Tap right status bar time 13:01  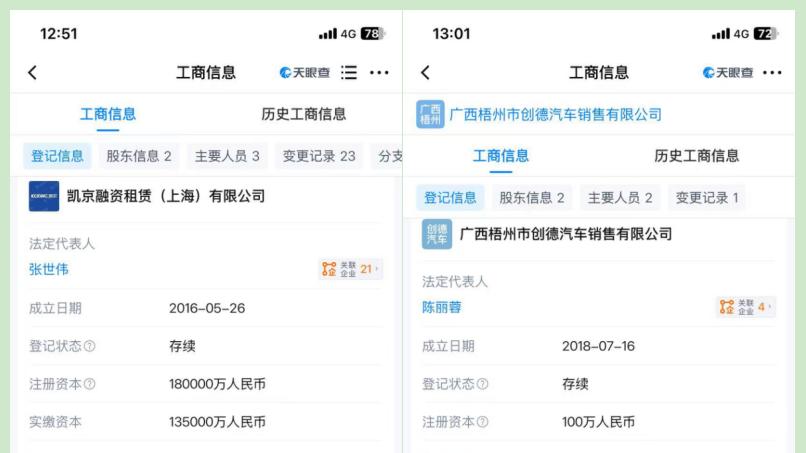(451, 34)
